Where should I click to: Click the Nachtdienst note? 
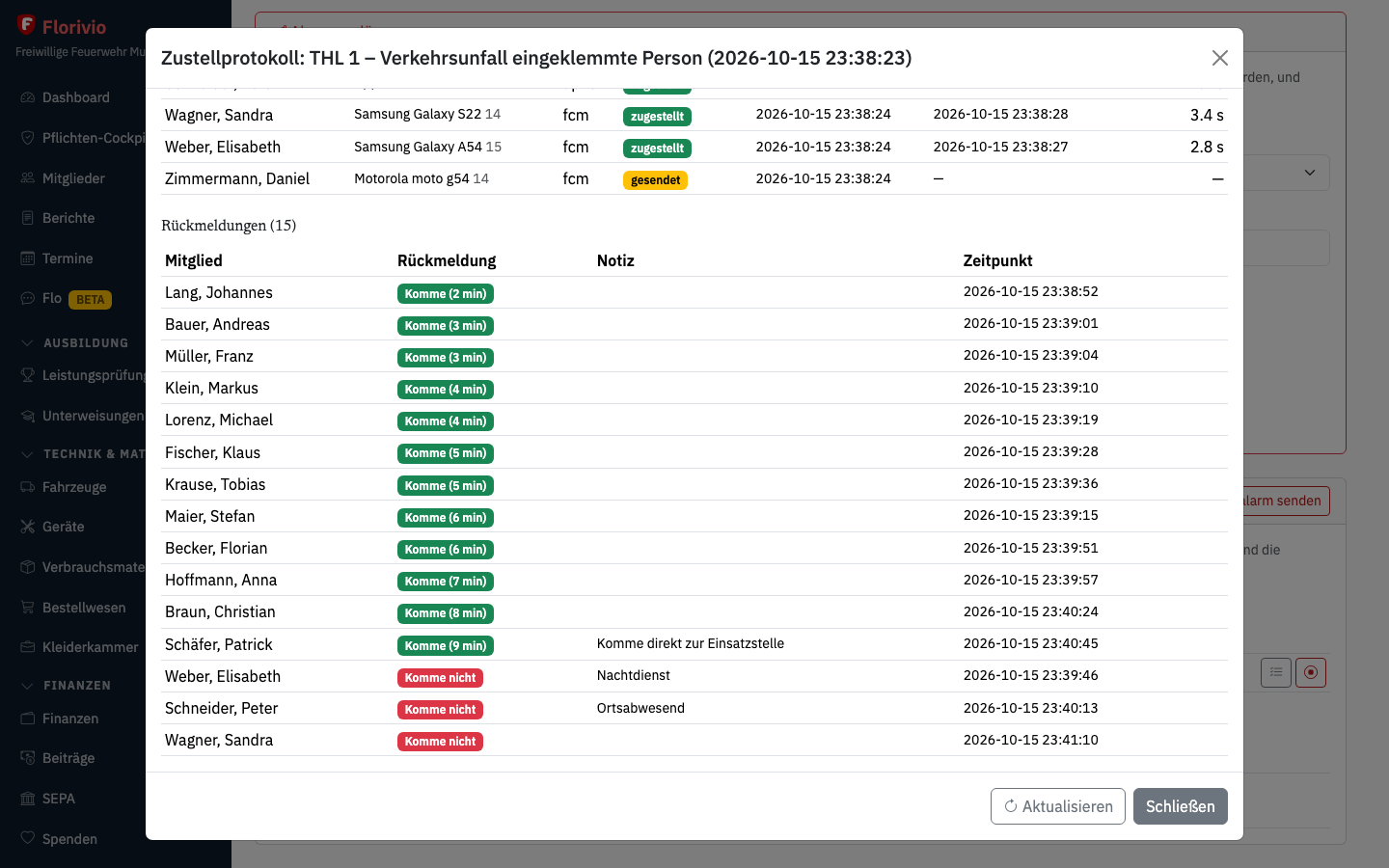click(634, 675)
